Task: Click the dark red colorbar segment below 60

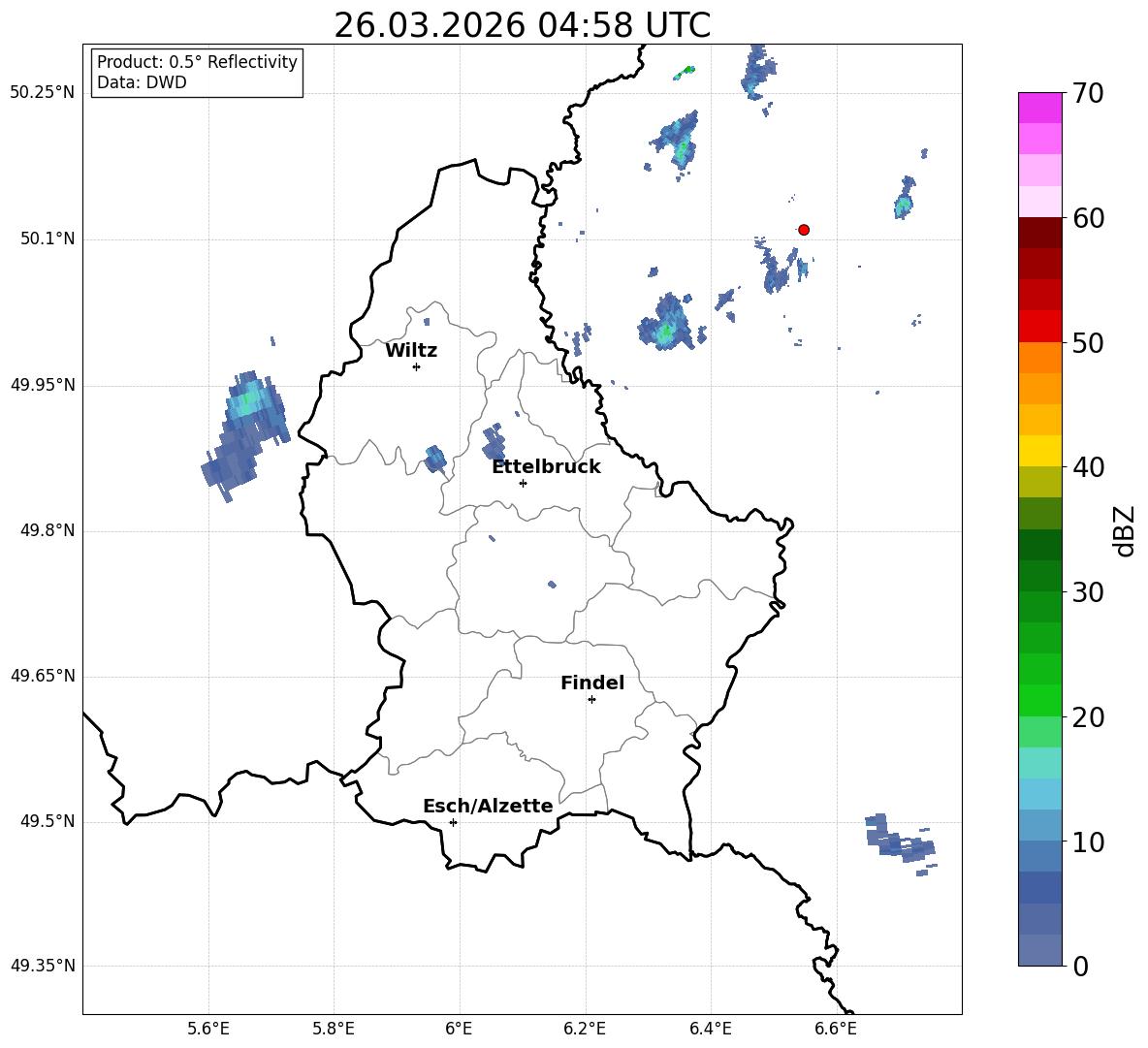Action: 1039,233
